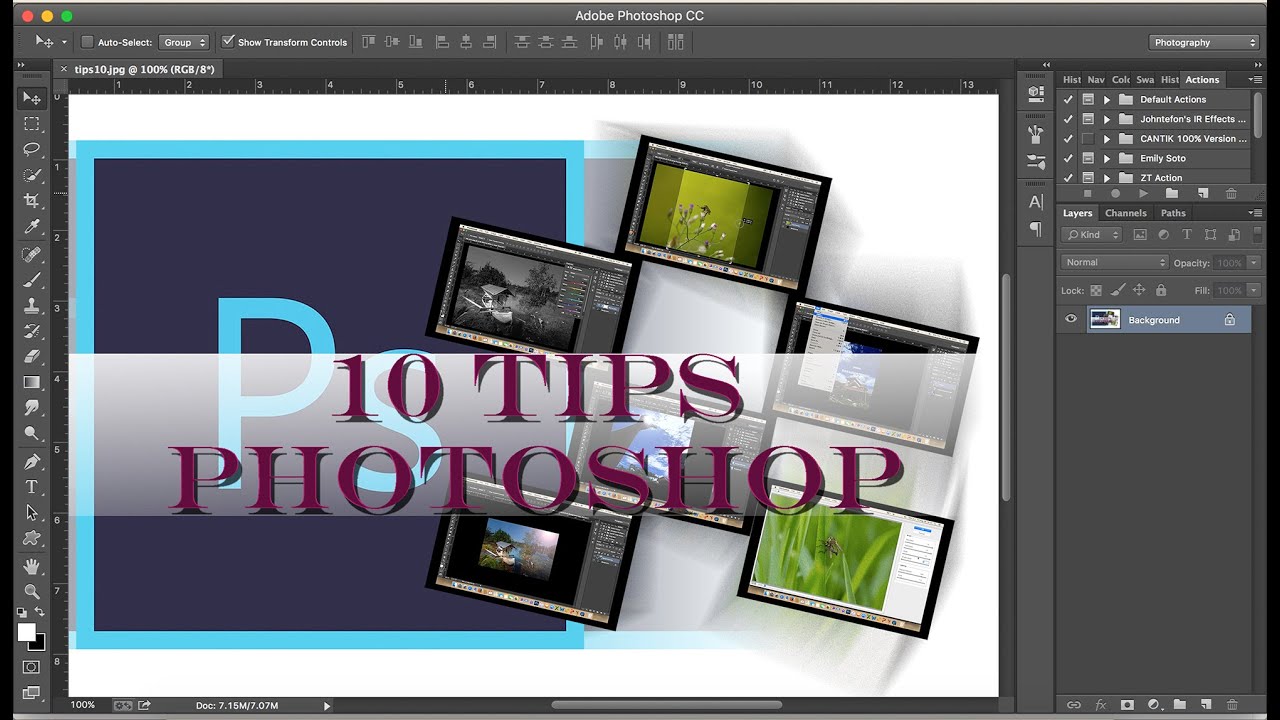The width and height of the screenshot is (1280, 720).
Task: Switch to the Nav panel tab
Action: click(x=1096, y=80)
